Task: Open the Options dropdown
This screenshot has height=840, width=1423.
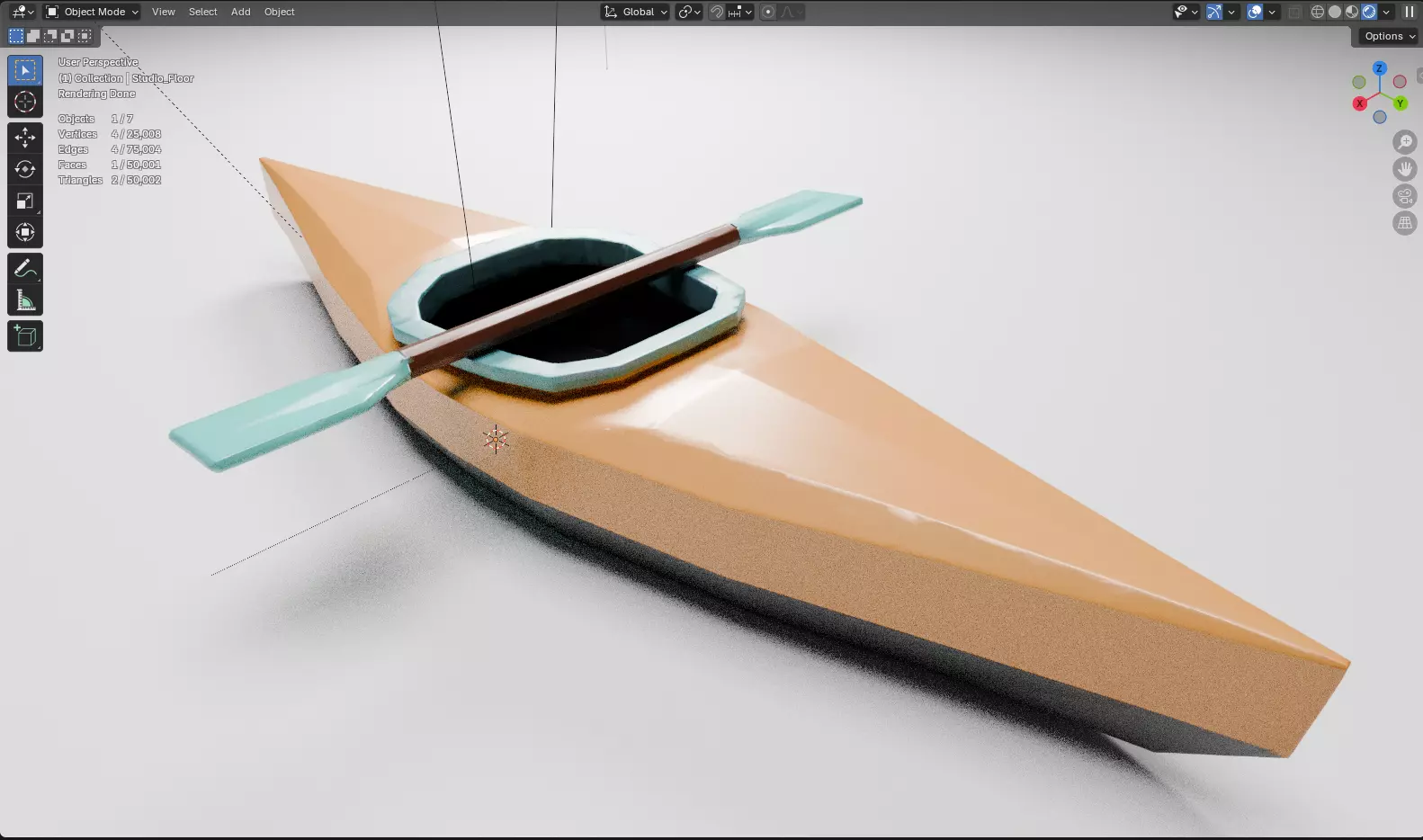Action: click(x=1390, y=36)
